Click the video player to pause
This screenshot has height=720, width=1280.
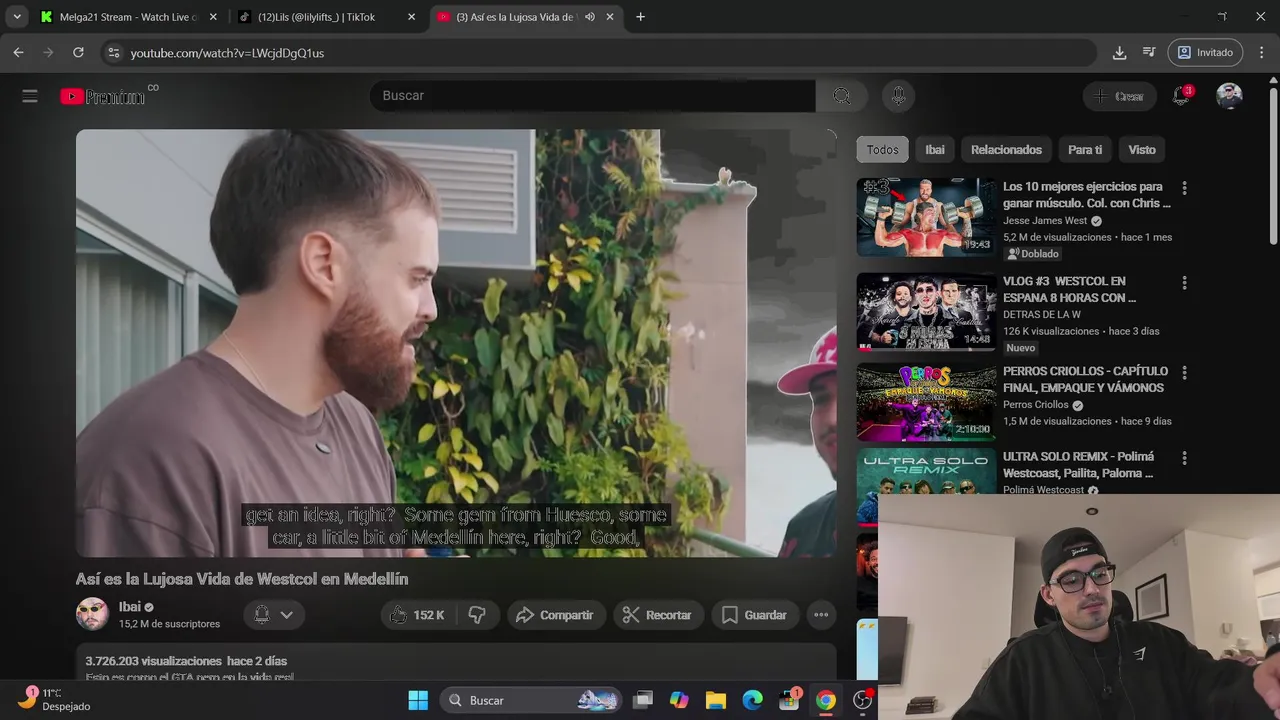(456, 343)
